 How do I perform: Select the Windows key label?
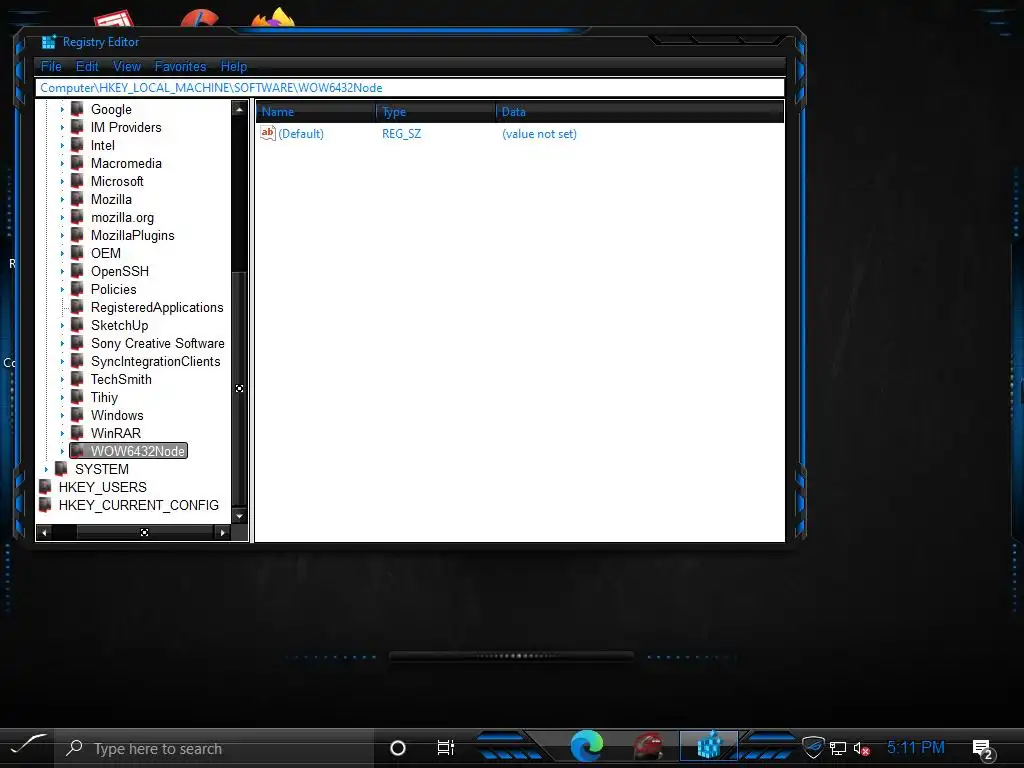[x=117, y=415]
